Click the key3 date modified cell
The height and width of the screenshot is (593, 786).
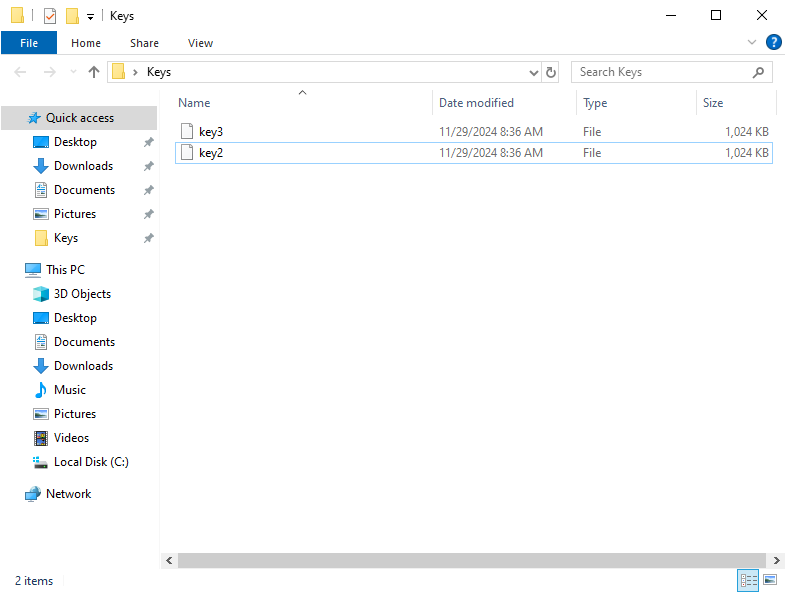coord(491,132)
